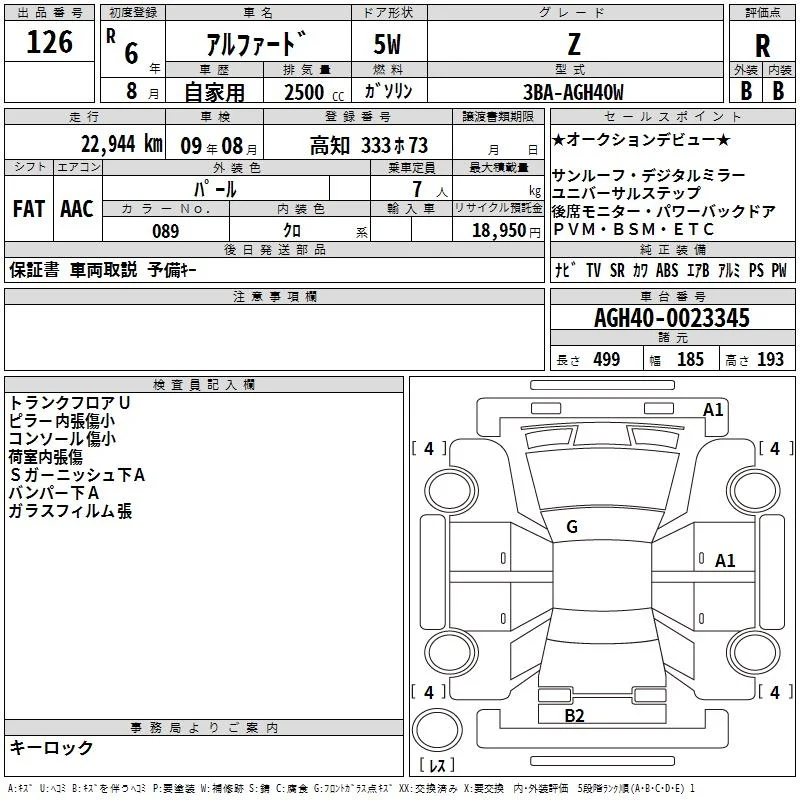Select car name アルファード
The width and height of the screenshot is (800, 800).
257,44
